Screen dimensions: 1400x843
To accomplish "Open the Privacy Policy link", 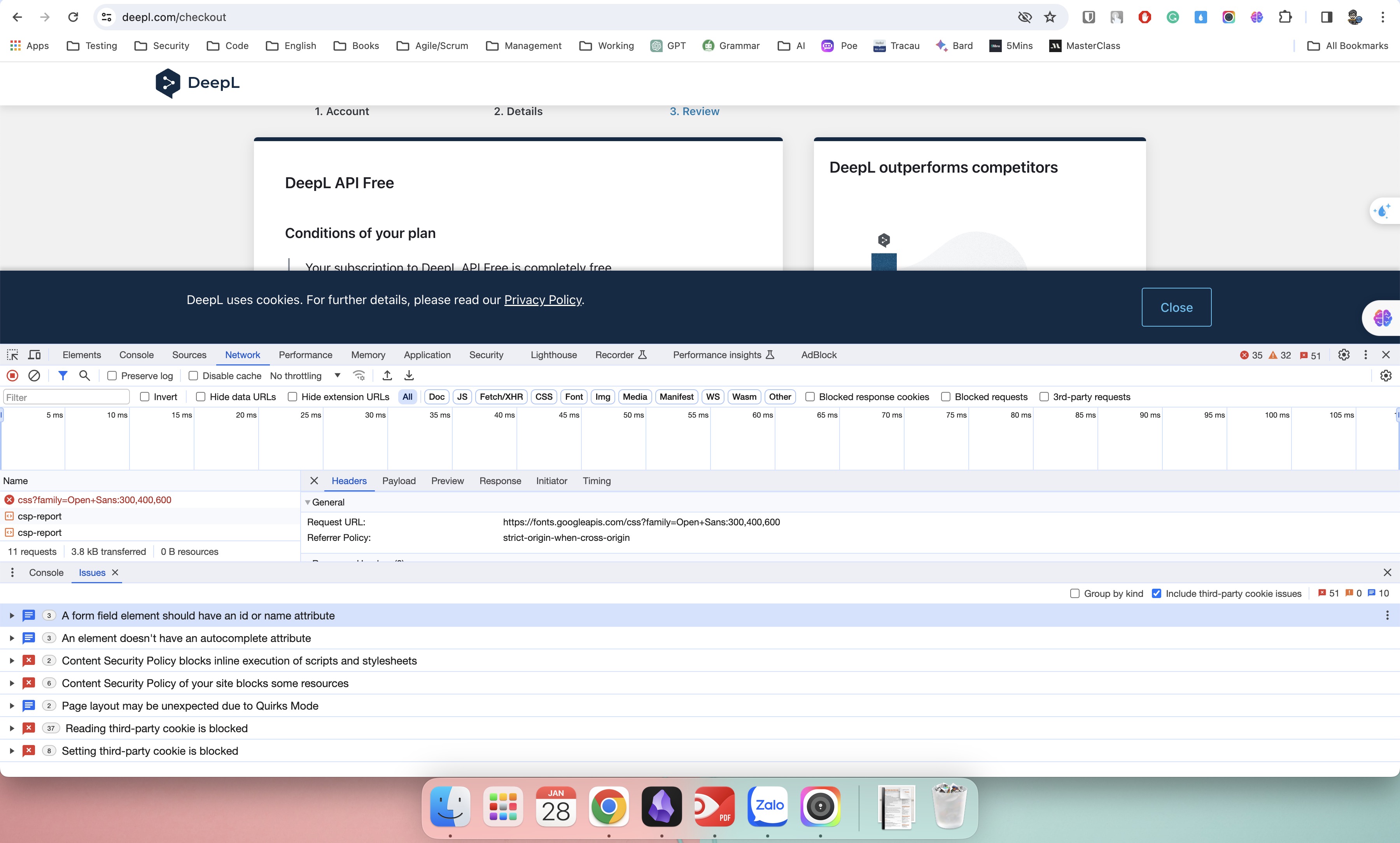I will (x=542, y=300).
